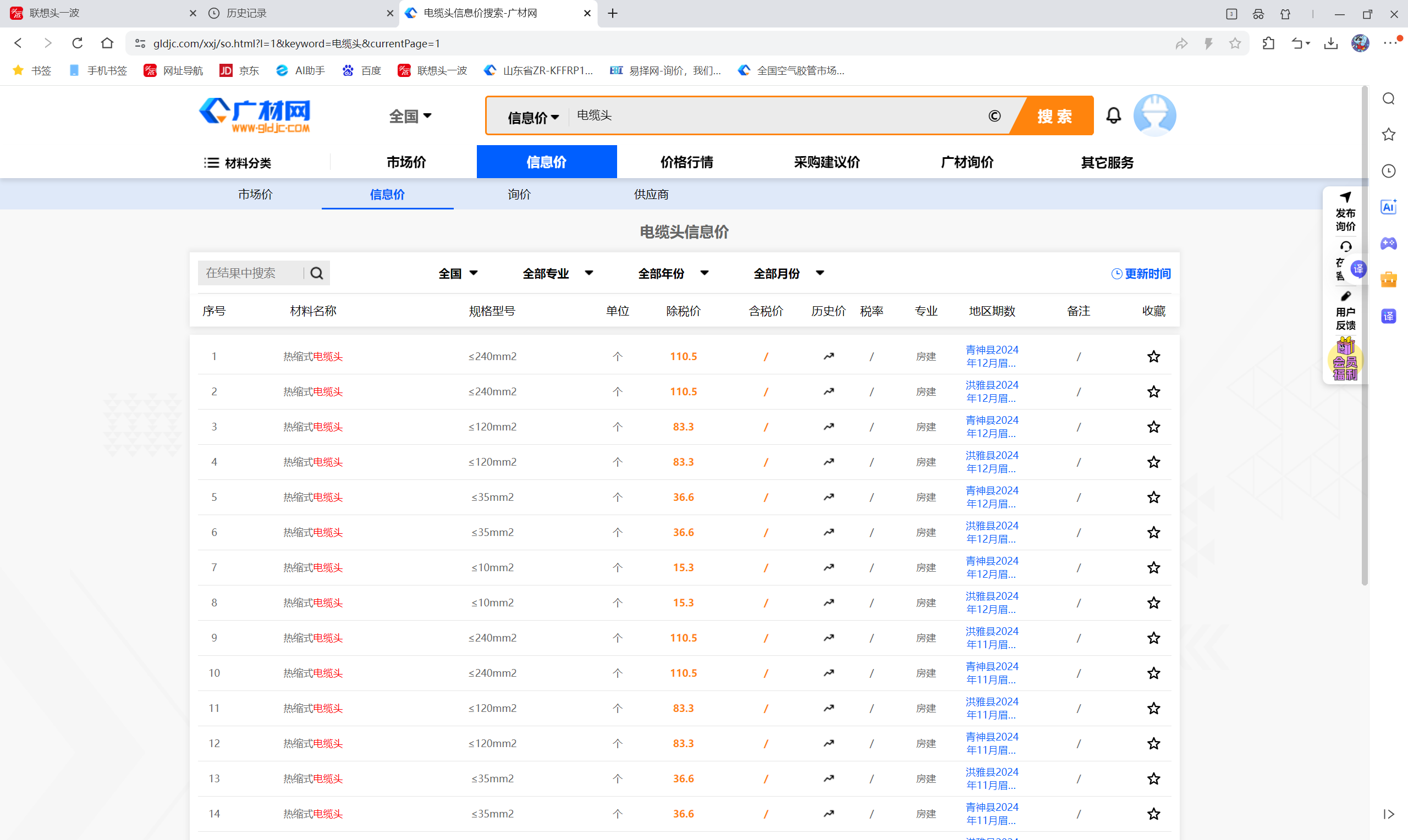The image size is (1408, 840).
Task: Favorite the first 热缩式电缆头 row
Action: click(x=1153, y=356)
